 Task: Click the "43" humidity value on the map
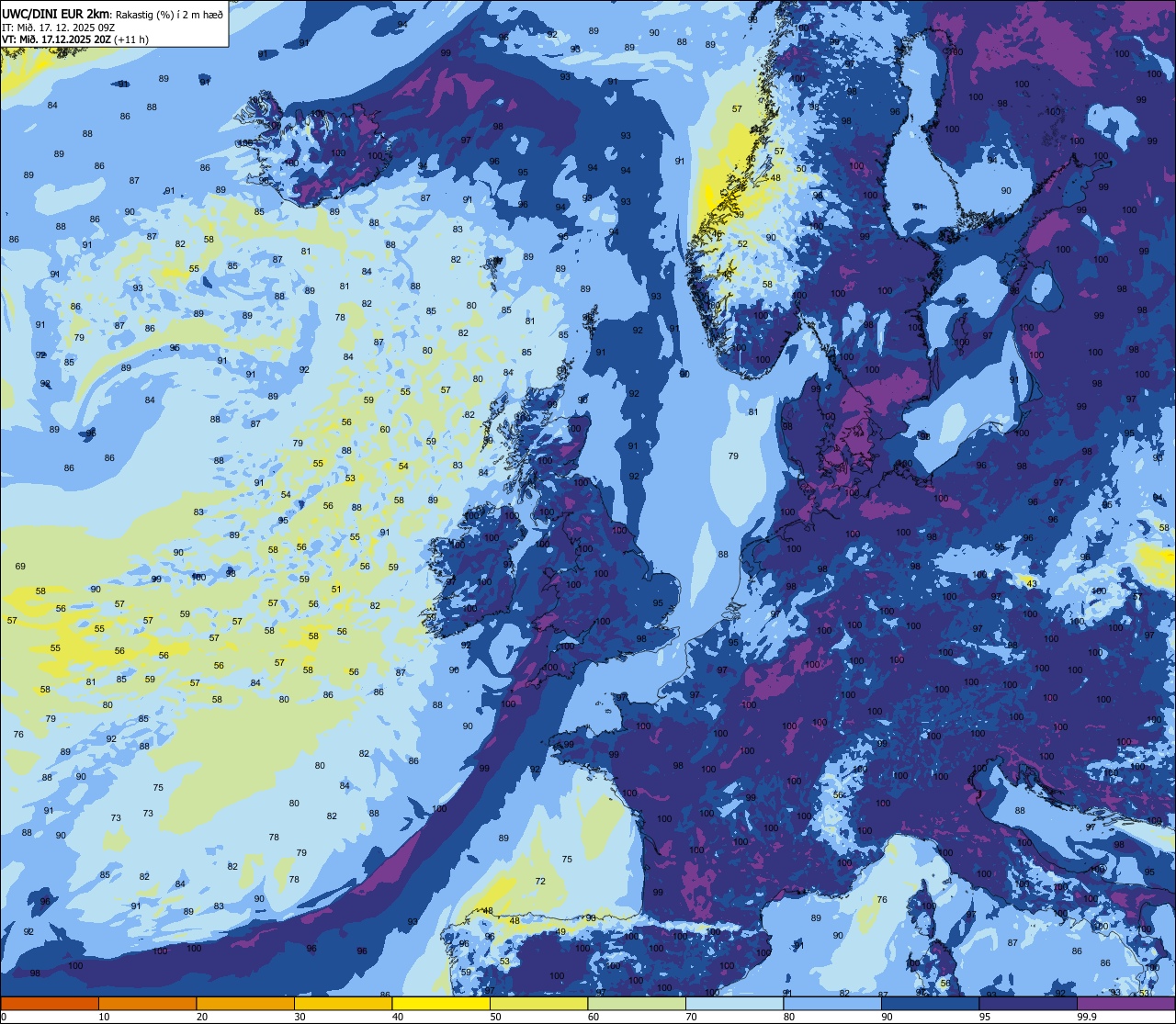pos(1032,584)
